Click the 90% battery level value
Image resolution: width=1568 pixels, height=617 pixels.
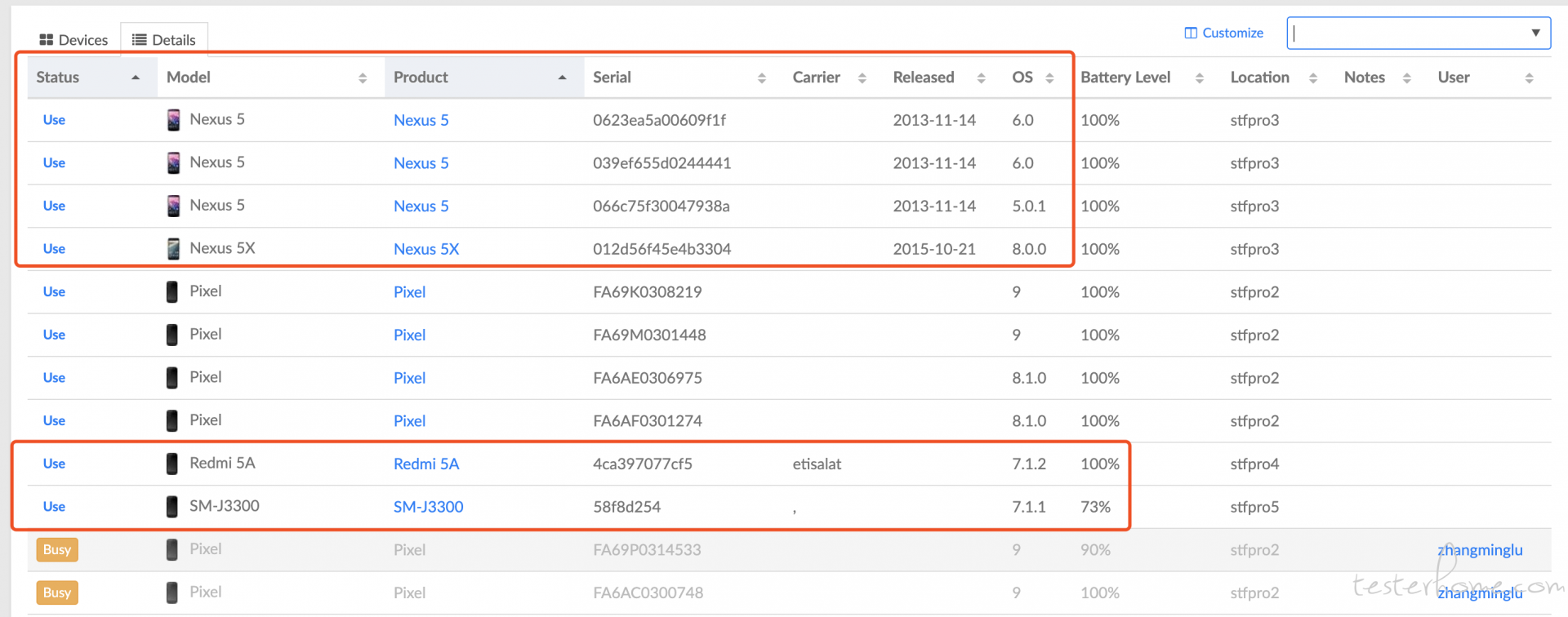pos(1095,550)
